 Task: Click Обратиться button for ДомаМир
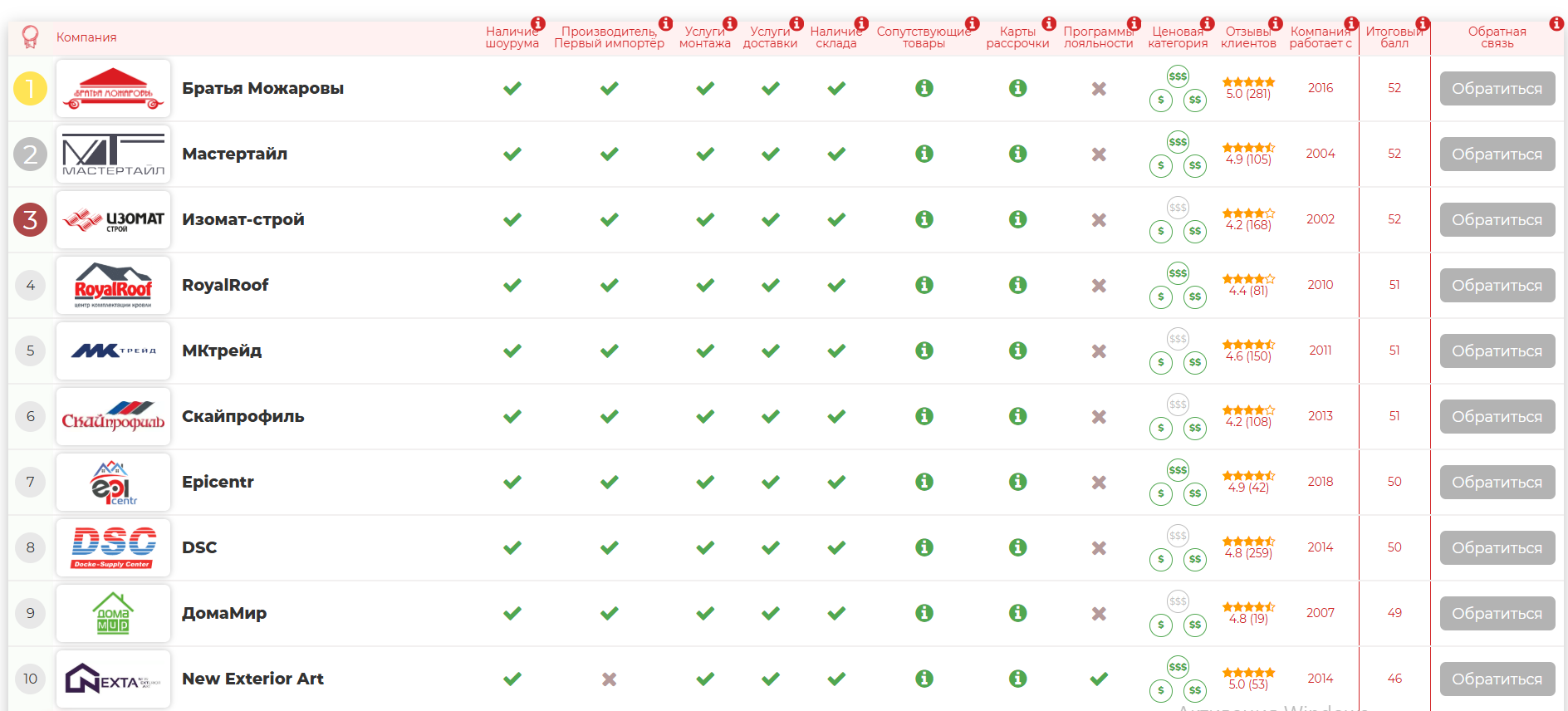[1497, 613]
